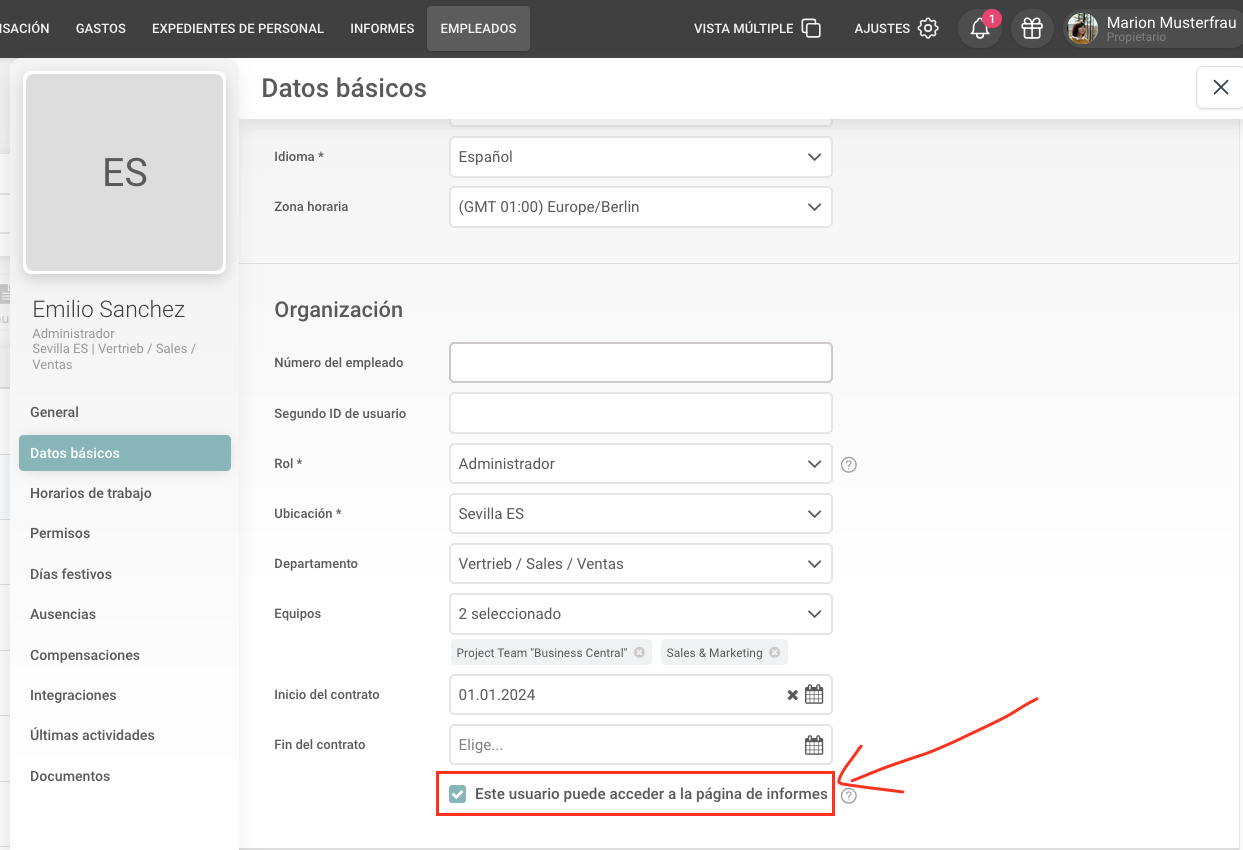Click help icon next to Rol
The image size is (1243, 850).
[x=849, y=464]
